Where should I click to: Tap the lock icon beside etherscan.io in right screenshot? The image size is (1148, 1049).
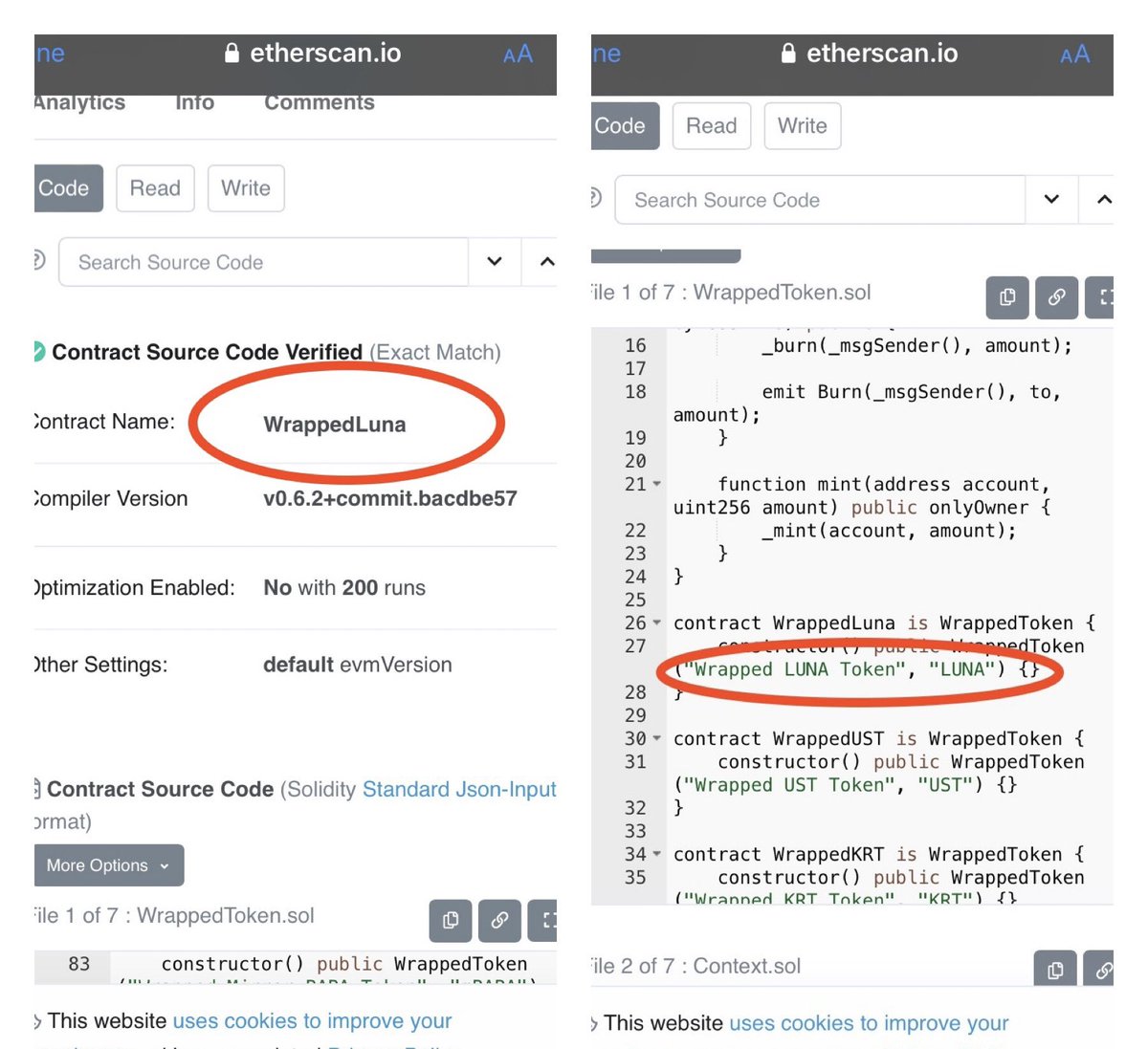click(788, 53)
